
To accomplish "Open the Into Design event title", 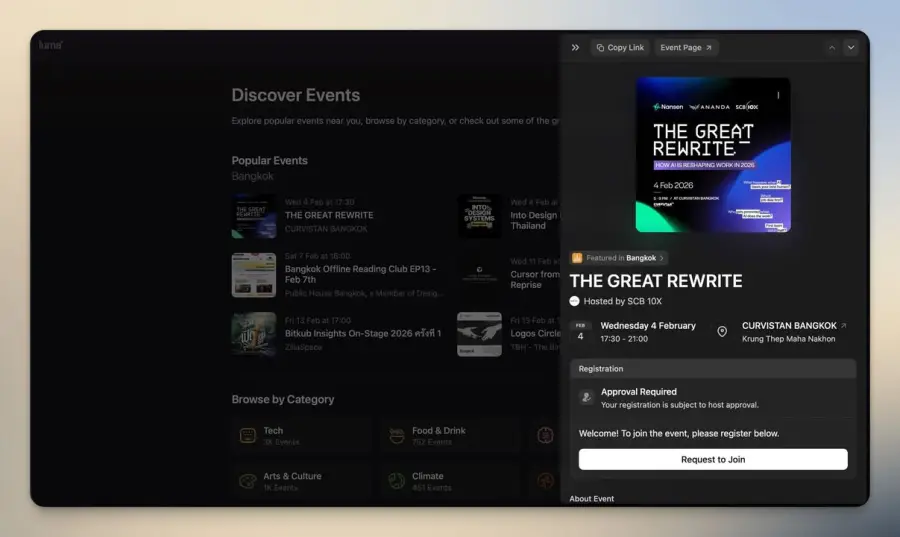I will pyautogui.click(x=535, y=220).
